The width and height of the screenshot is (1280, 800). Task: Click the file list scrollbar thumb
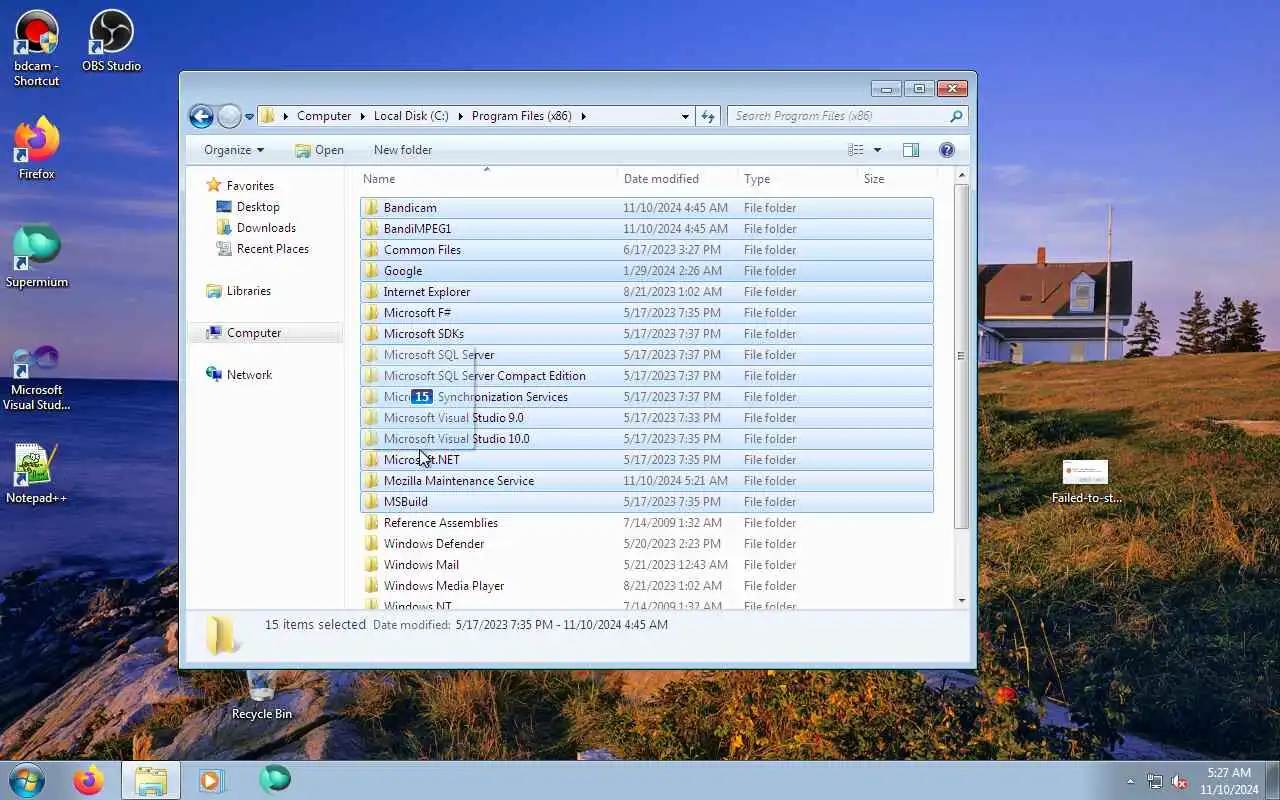[961, 357]
